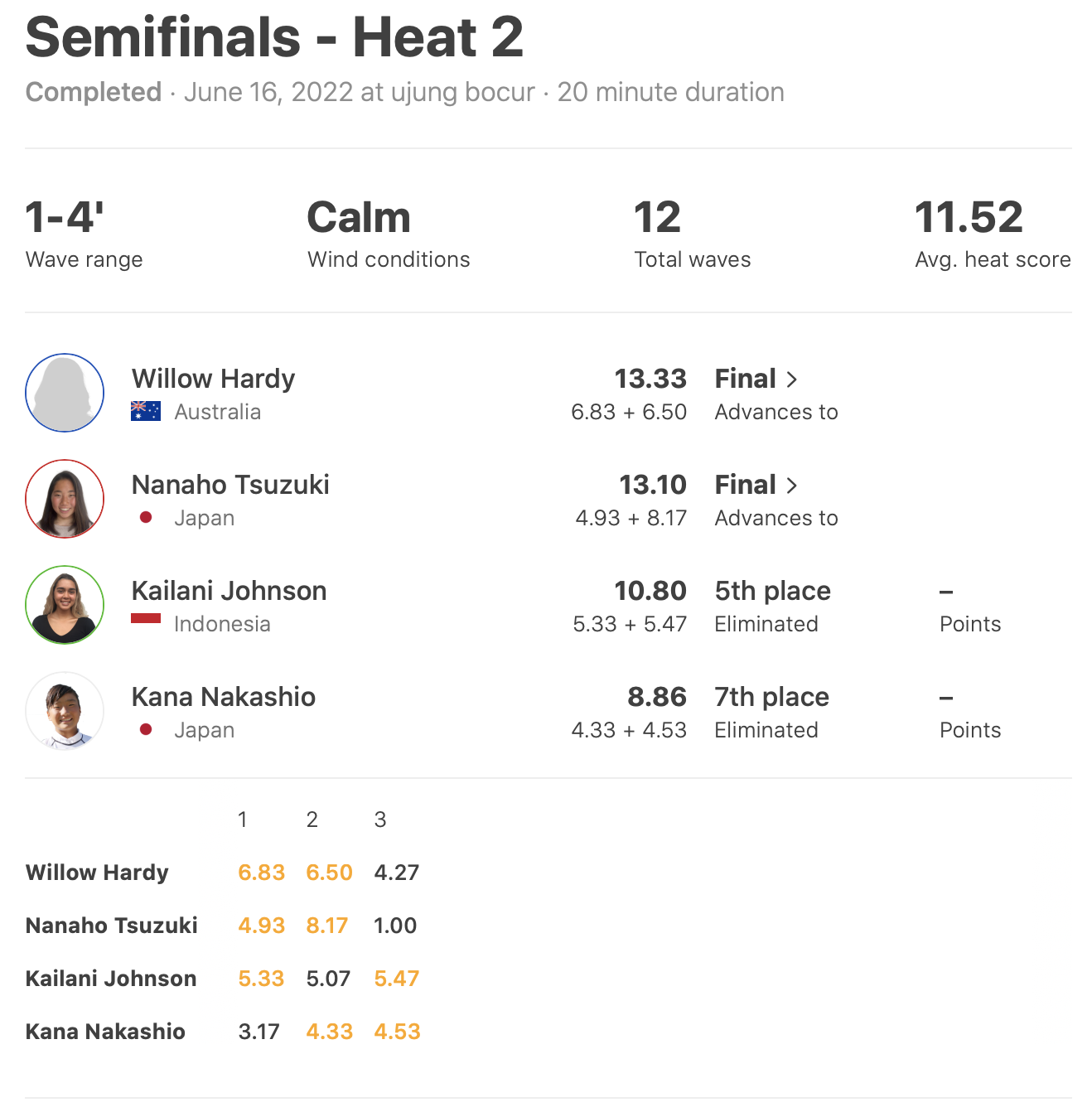Open Willow Hardy's avatar placeholder
Viewport: 1092px width, 1112px height.
coord(65,393)
